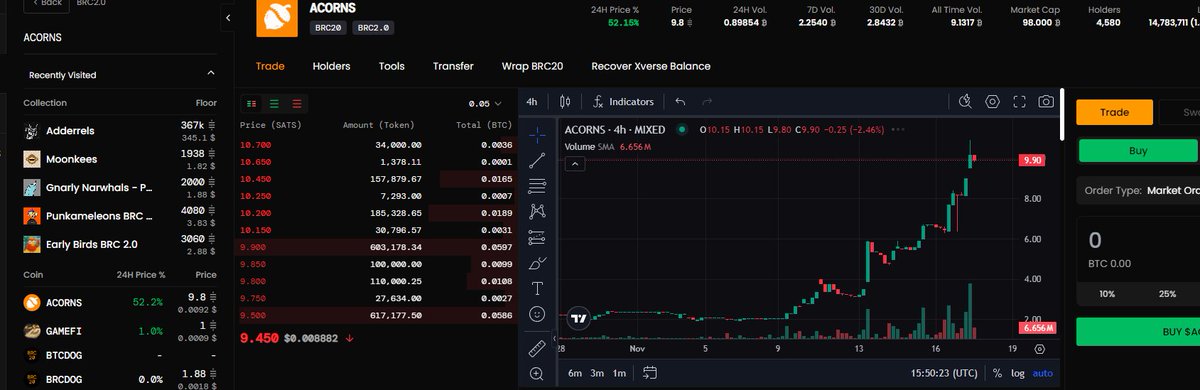
Task: Click the green Buy button
Action: [x=1138, y=151]
